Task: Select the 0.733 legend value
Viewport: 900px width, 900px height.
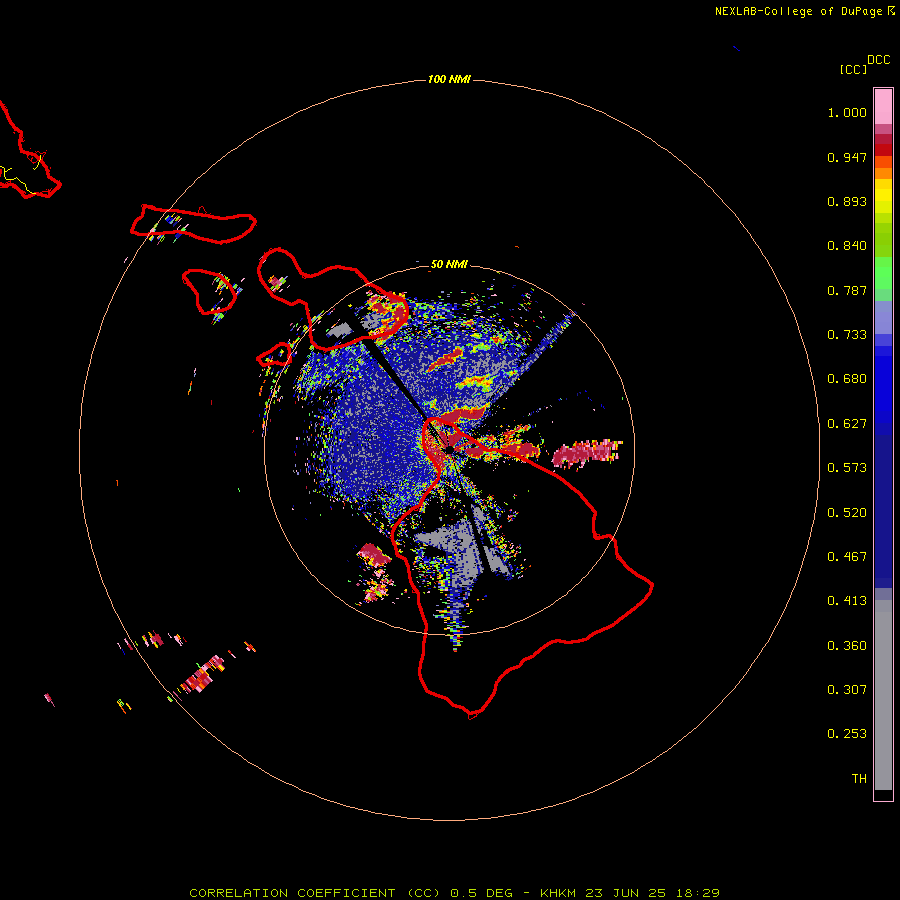Action: (847, 335)
